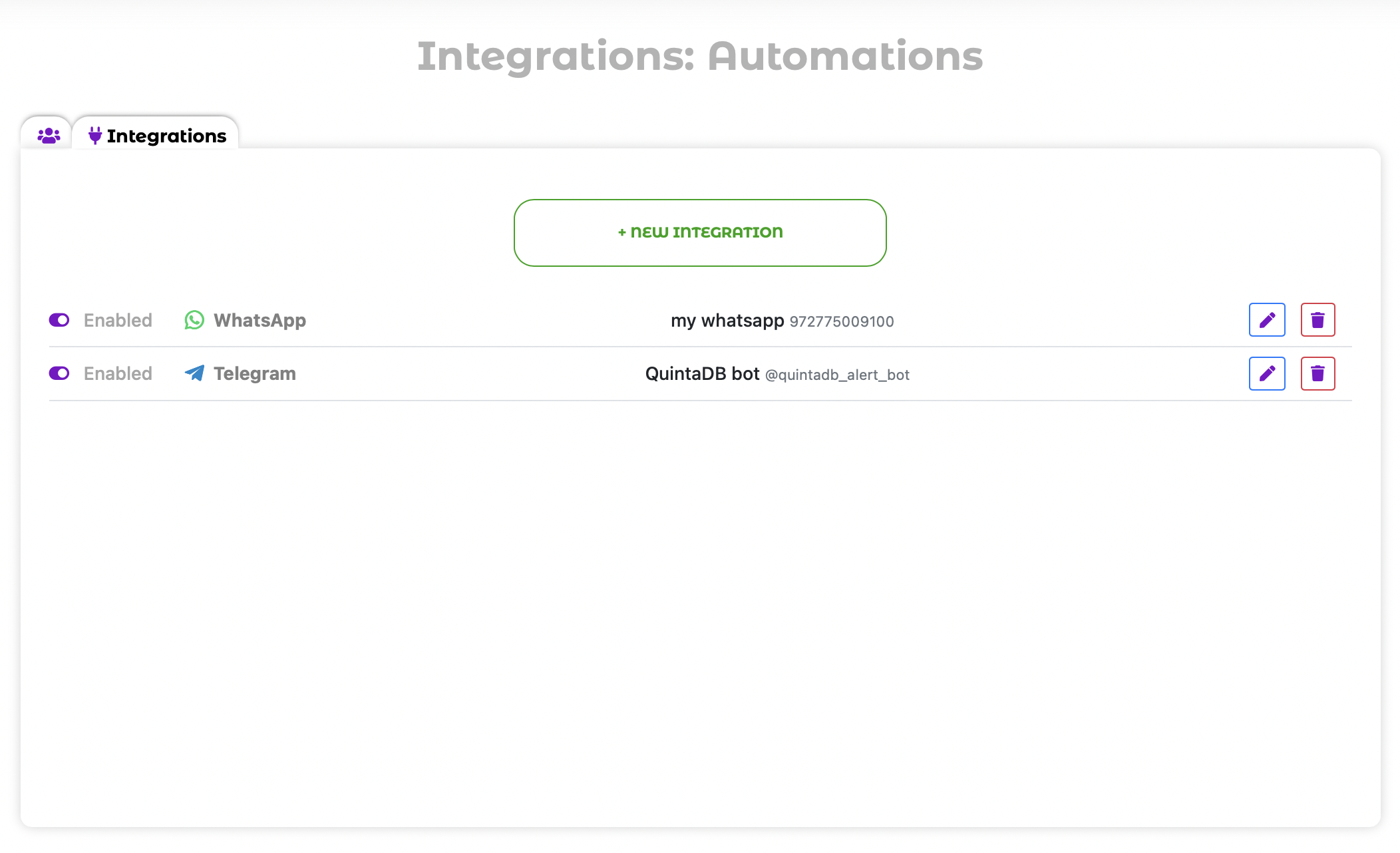Disable the WhatsApp integration toggle
The height and width of the screenshot is (853, 1400).
click(59, 320)
